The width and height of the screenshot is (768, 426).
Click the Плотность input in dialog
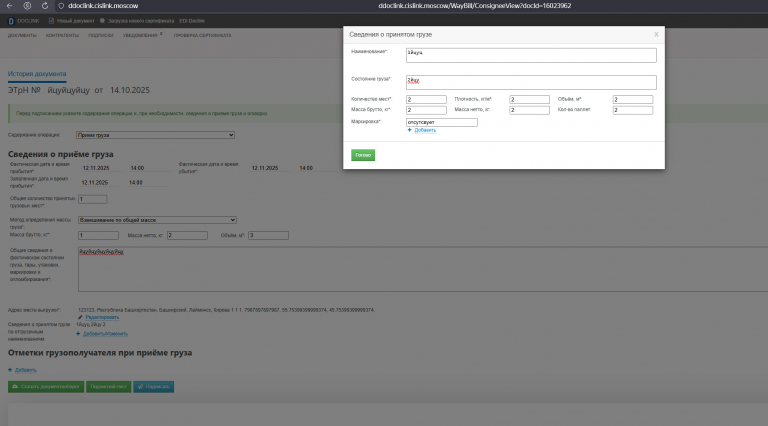[x=529, y=99]
